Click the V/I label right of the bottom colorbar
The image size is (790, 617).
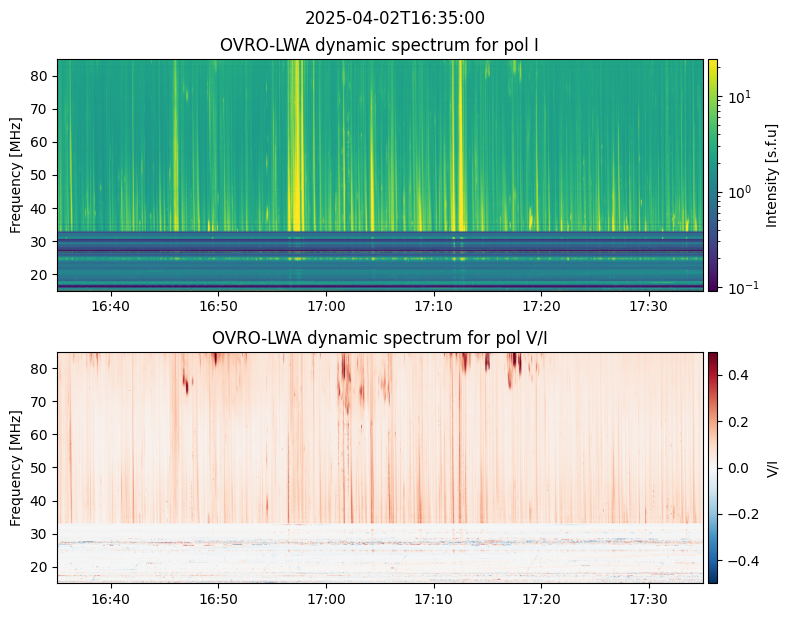[771, 467]
